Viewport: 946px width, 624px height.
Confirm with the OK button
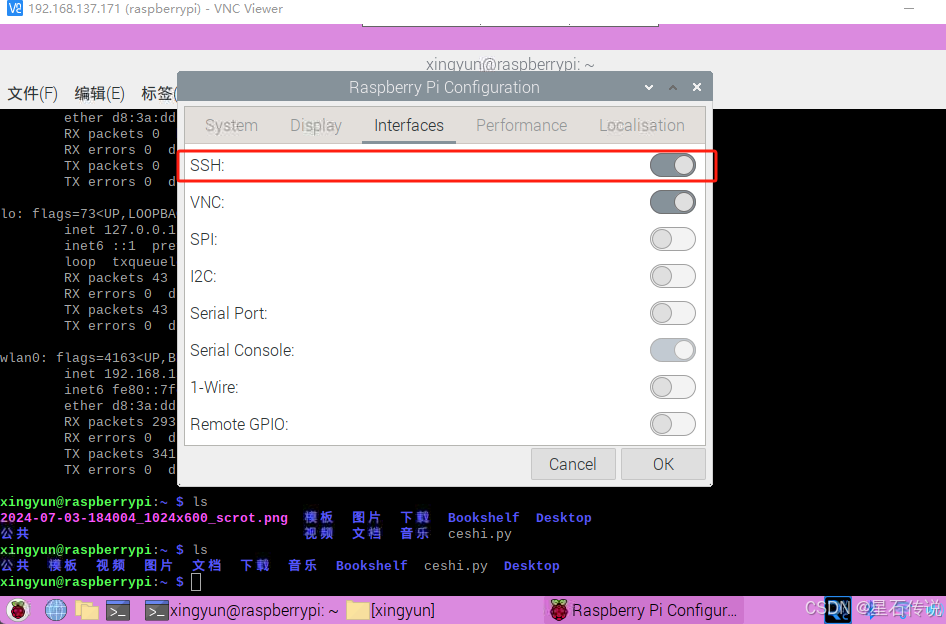point(663,464)
